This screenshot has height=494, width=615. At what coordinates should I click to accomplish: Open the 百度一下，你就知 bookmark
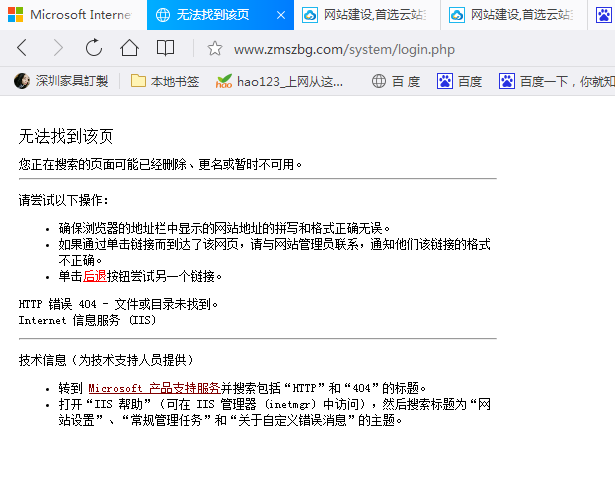click(x=557, y=81)
